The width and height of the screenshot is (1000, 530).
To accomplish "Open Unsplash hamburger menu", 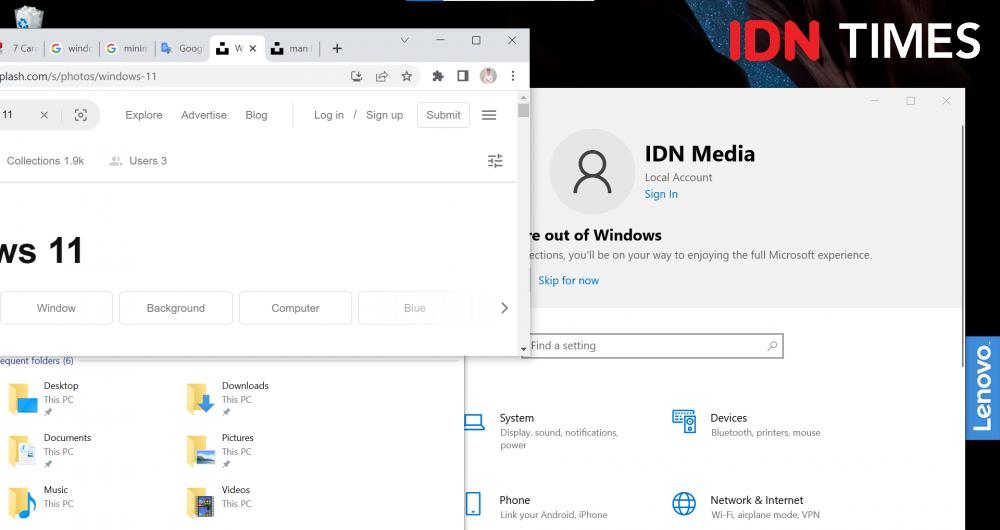I will (x=489, y=115).
